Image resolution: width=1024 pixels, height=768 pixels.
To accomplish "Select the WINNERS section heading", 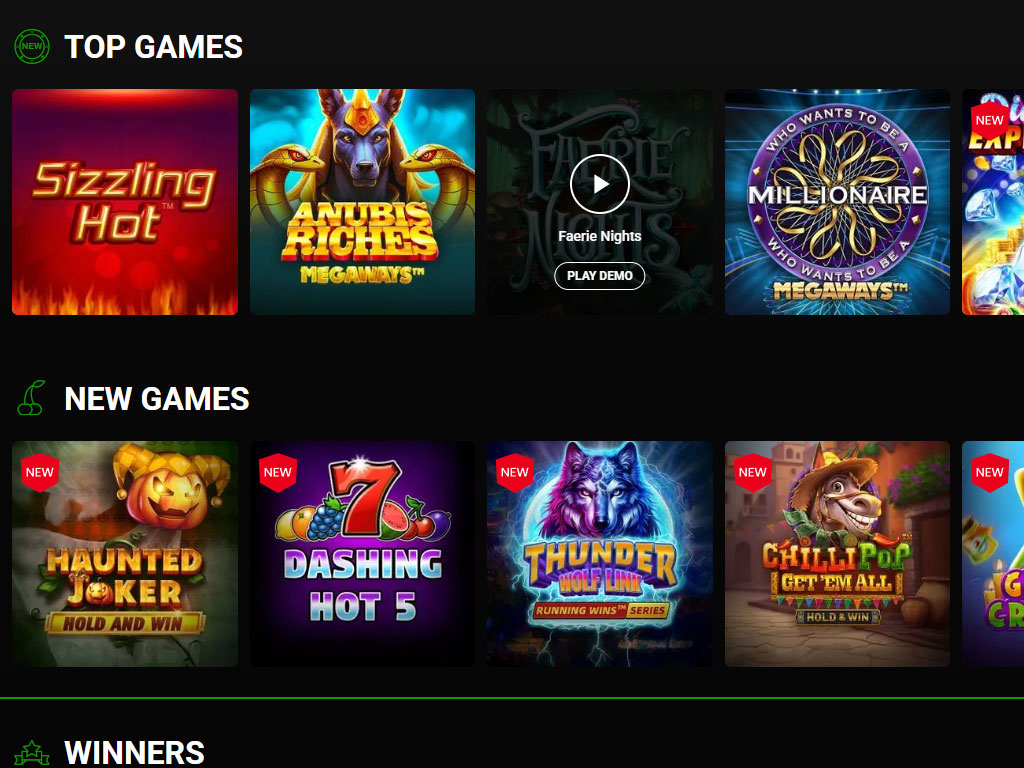I will 135,752.
